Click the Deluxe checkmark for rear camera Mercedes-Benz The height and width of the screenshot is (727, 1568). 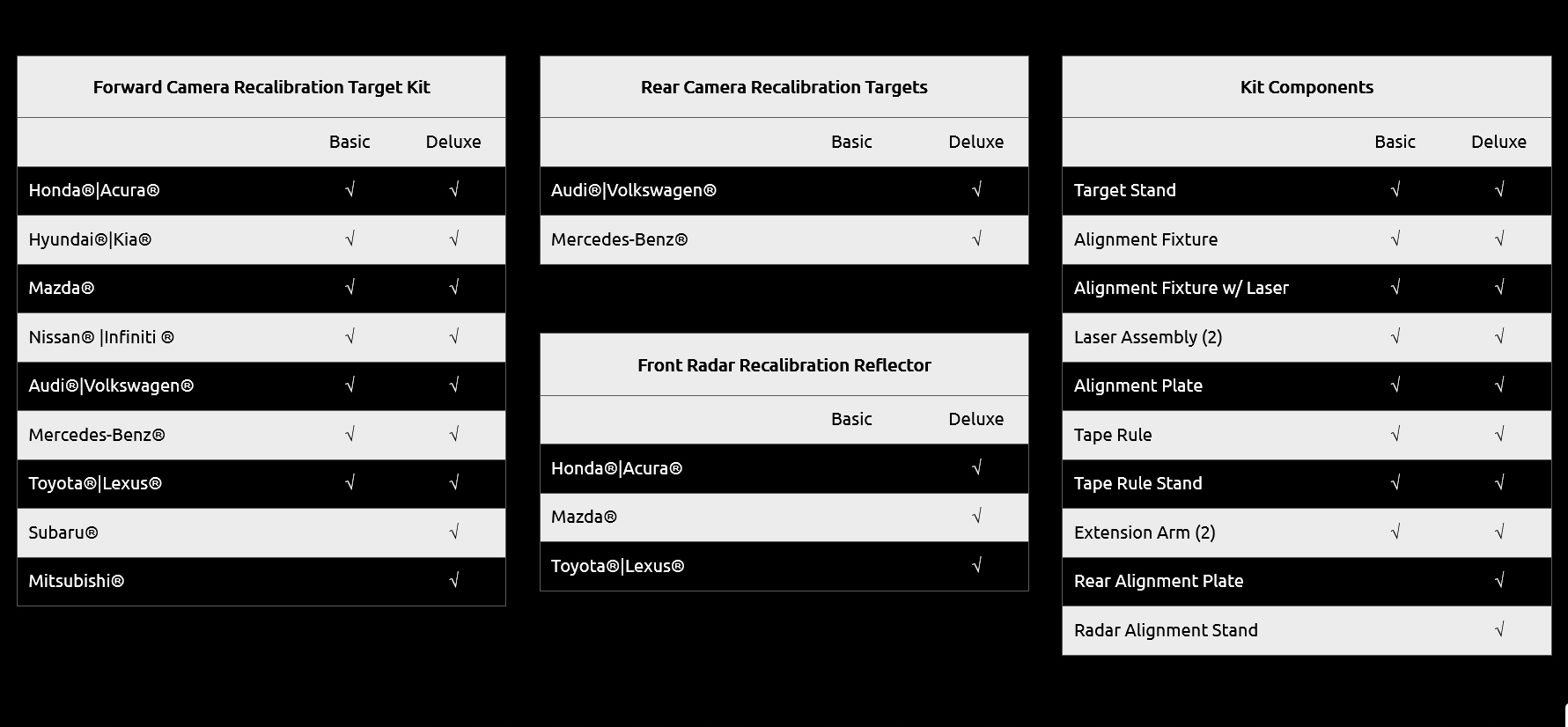[x=975, y=239]
